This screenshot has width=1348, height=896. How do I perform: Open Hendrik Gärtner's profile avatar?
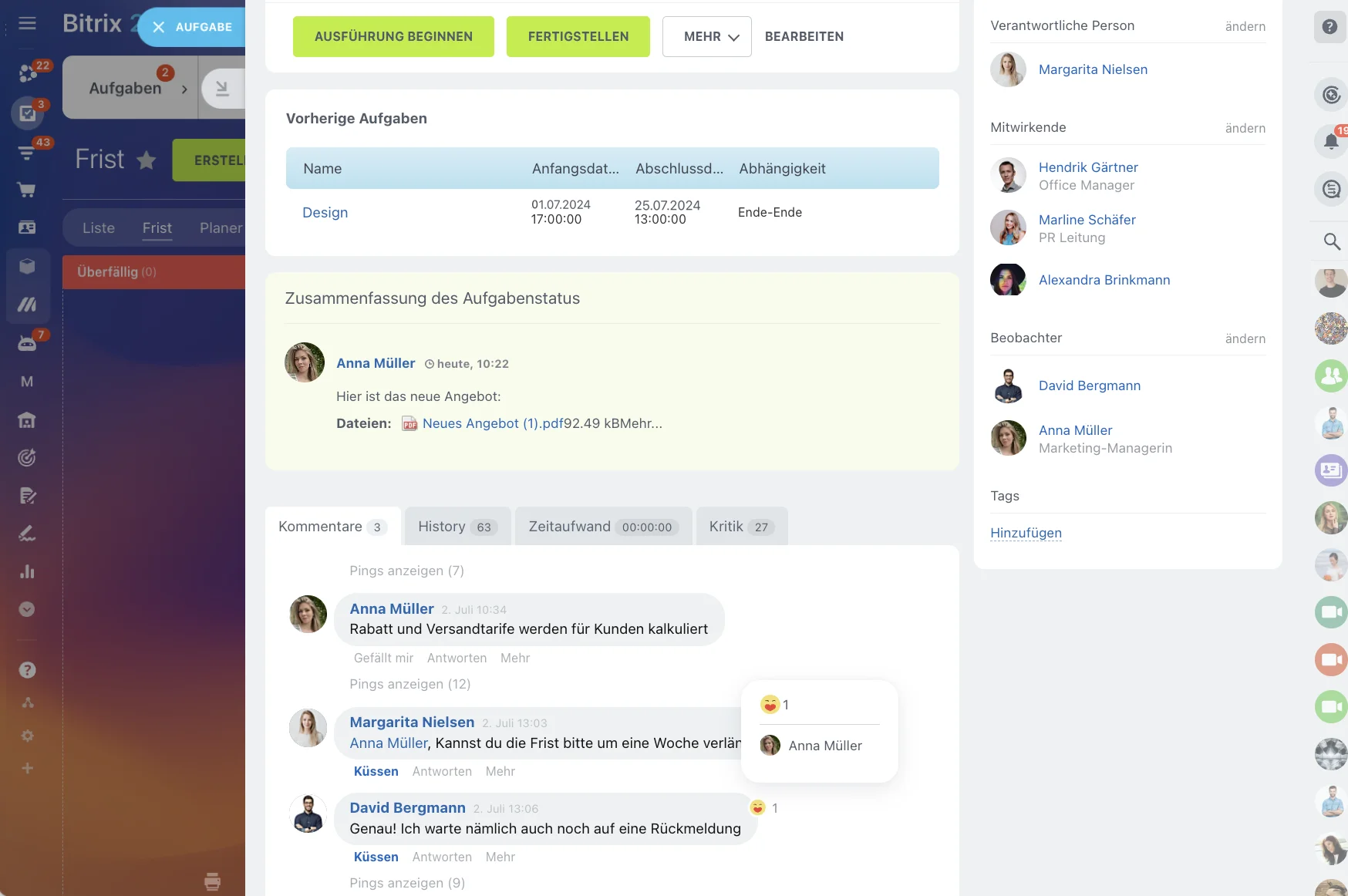(1008, 176)
